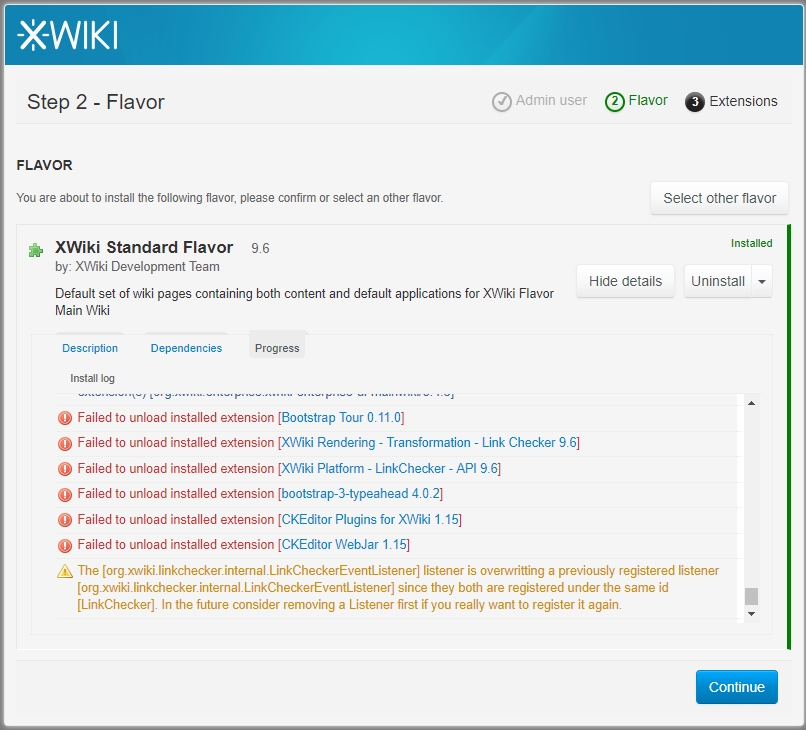This screenshot has height=730, width=806.
Task: Click the Admin user step checkmark icon
Action: point(502,102)
